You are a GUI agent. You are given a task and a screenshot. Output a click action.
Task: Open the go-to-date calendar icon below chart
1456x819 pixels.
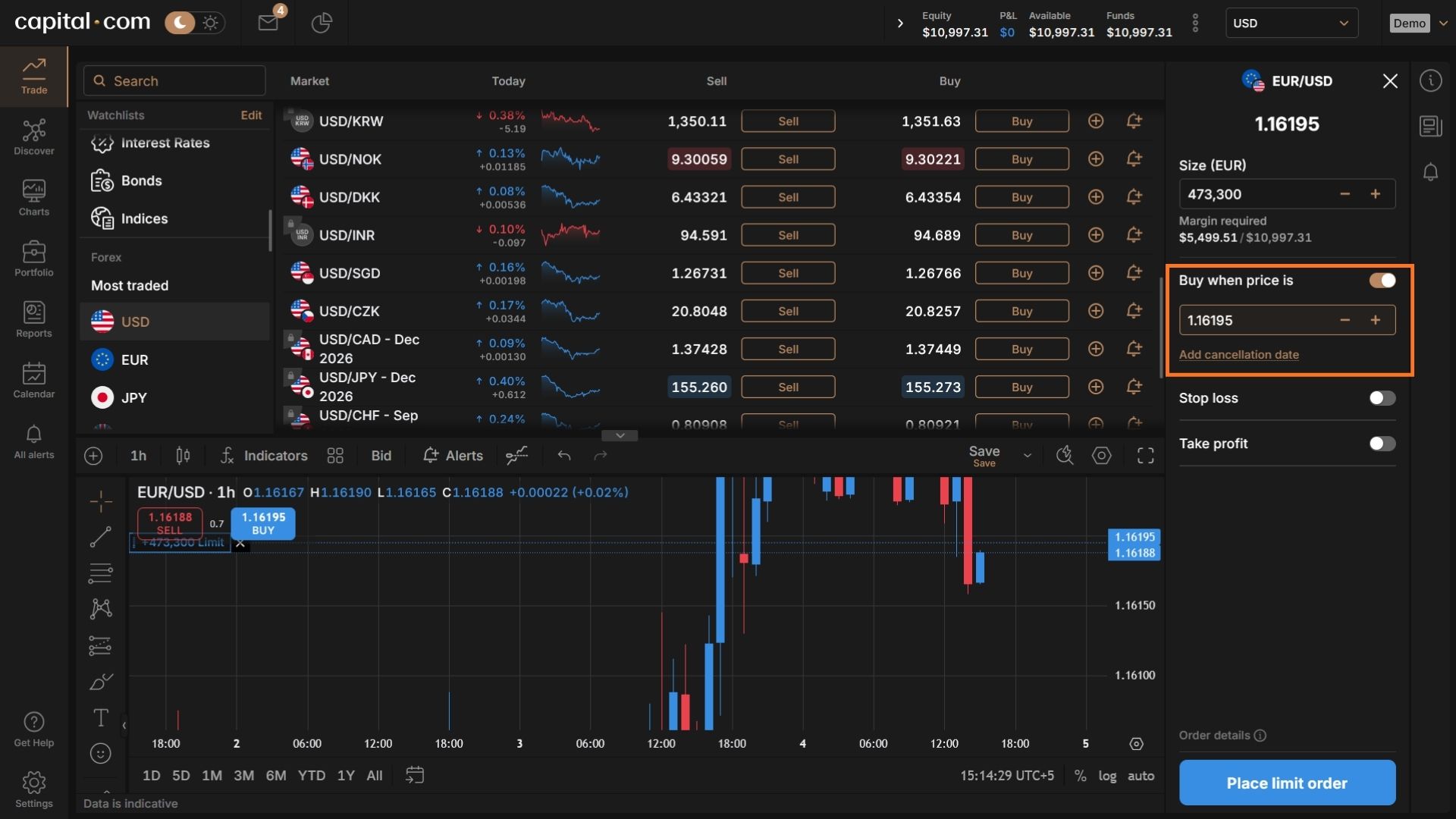(x=415, y=775)
